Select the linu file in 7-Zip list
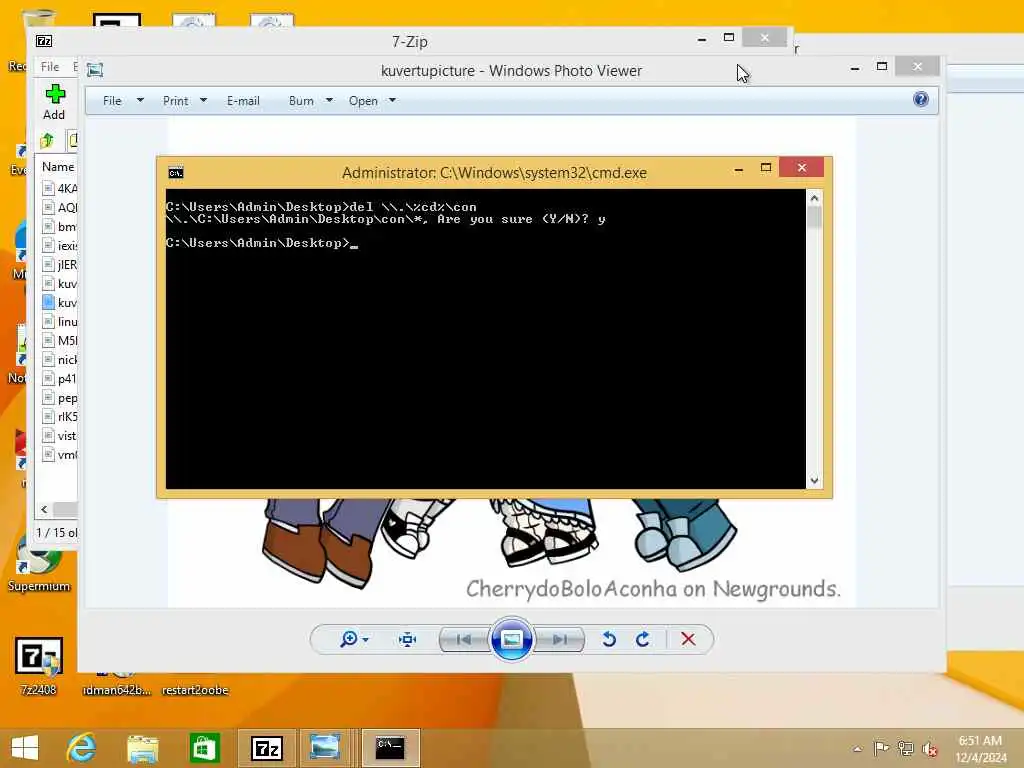The height and width of the screenshot is (768, 1024). pos(59,321)
